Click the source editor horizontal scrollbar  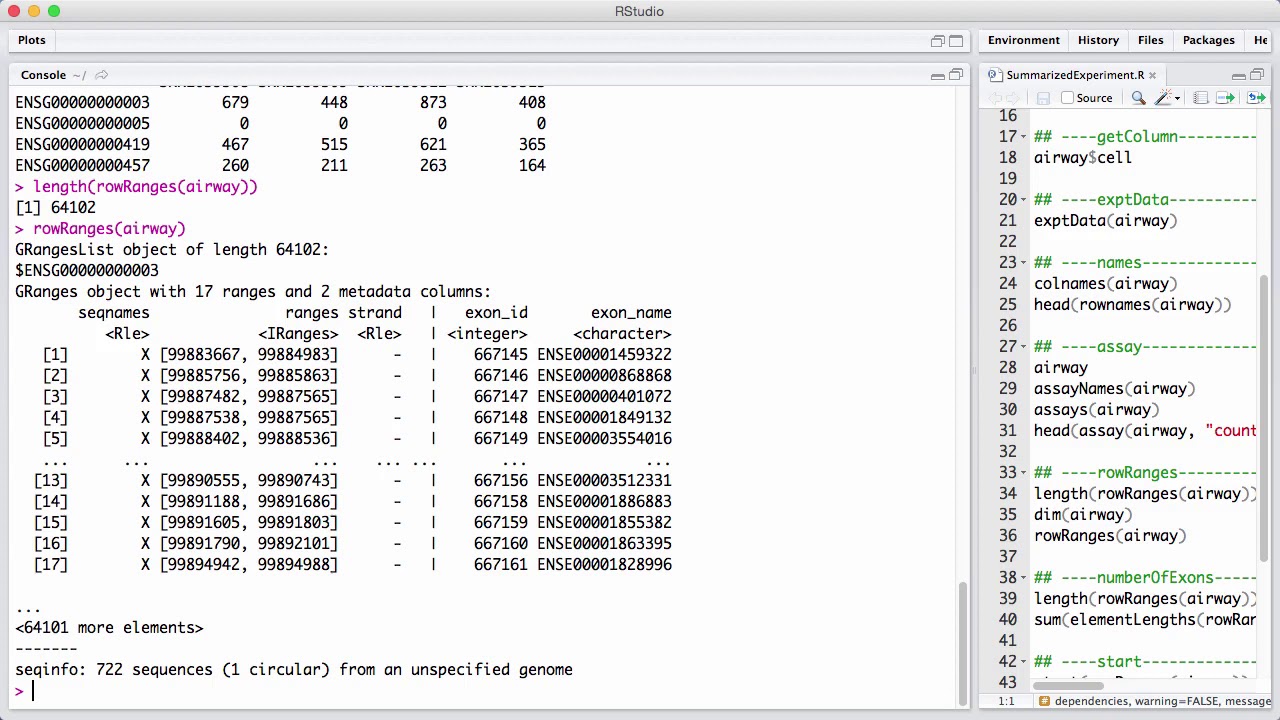coord(1067,685)
